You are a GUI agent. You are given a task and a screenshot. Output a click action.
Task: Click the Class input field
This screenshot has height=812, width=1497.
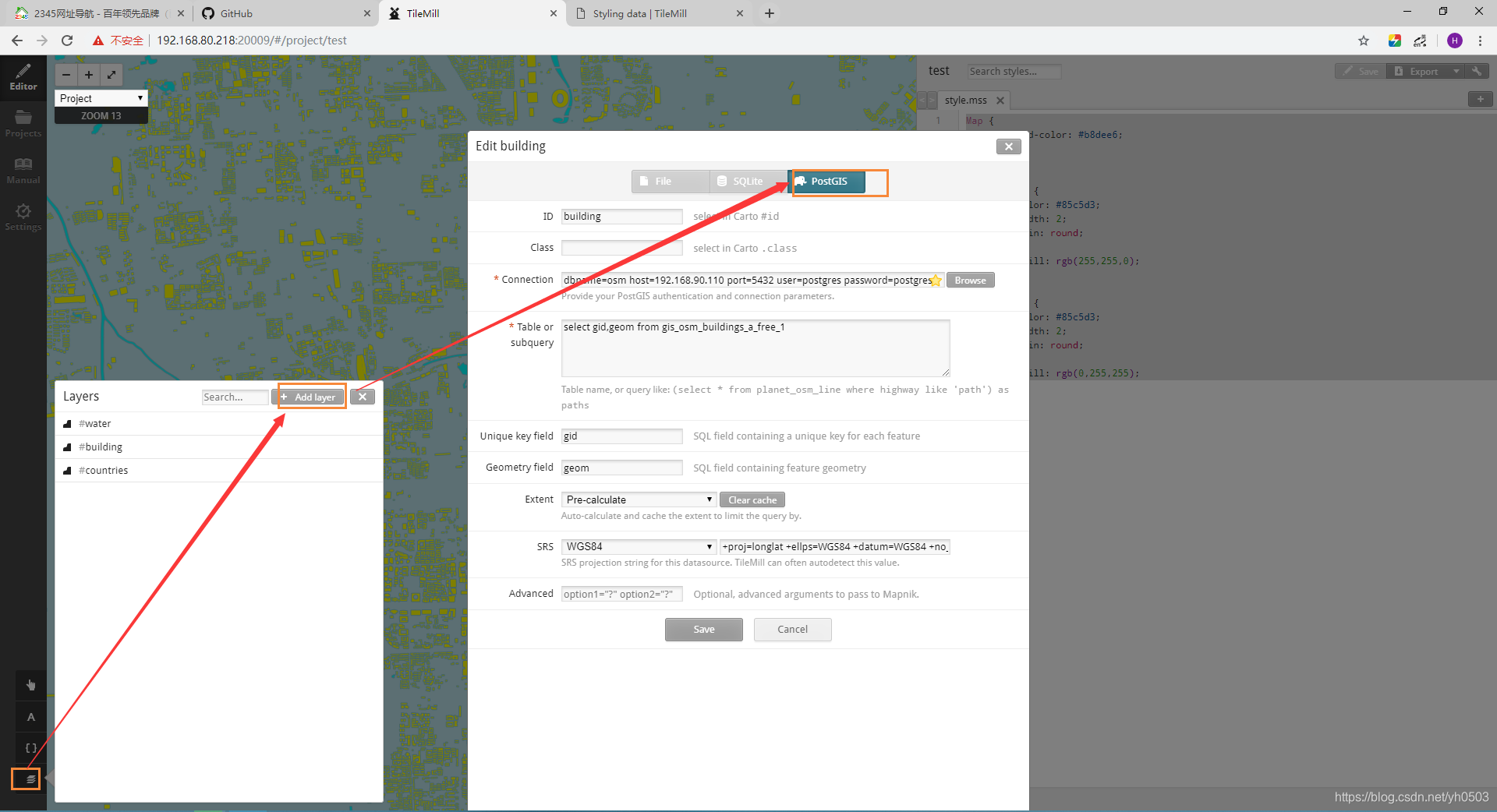[x=621, y=248]
